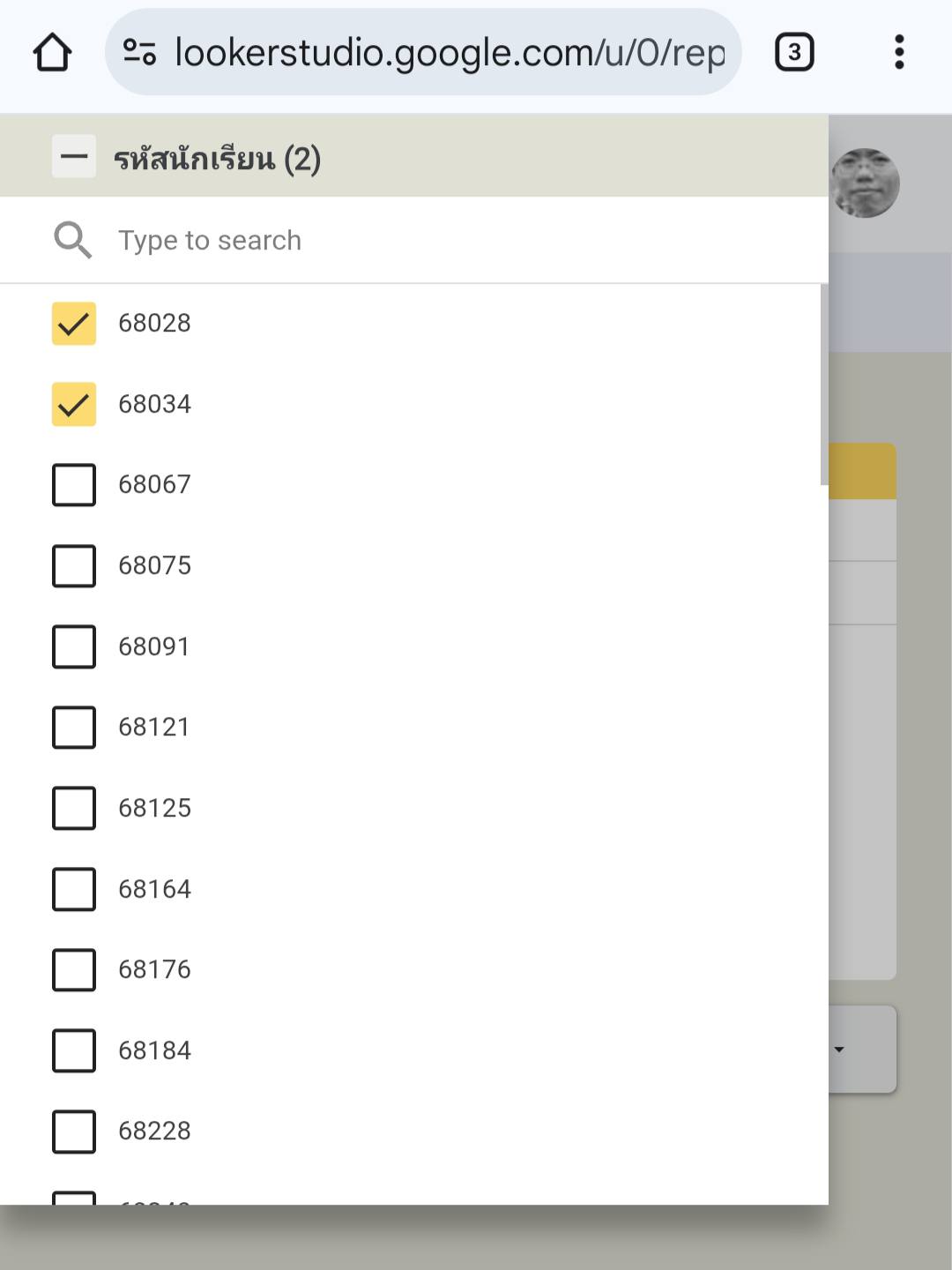Tap the browser home icon
The image size is (952, 1270).
pos(52,52)
